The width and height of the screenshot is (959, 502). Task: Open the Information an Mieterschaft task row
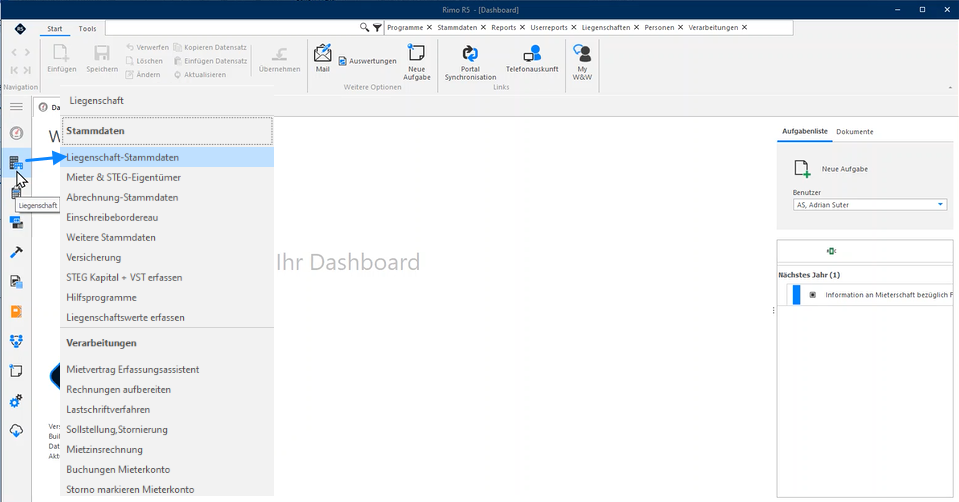870,295
